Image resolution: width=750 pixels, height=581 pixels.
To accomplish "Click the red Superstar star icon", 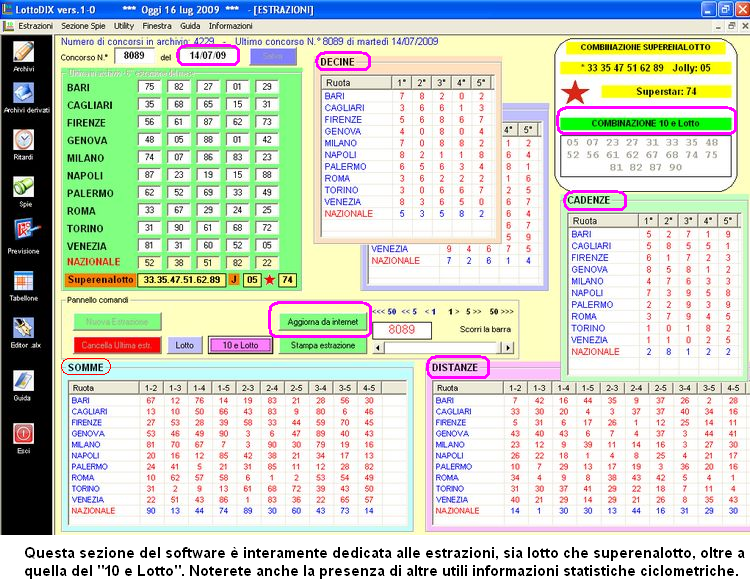I will (x=575, y=92).
